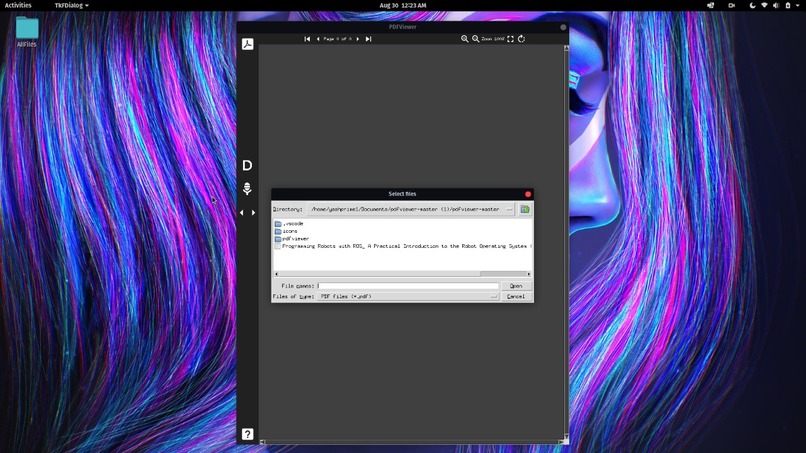Jump to the last page
The width and height of the screenshot is (806, 453).
[369, 39]
